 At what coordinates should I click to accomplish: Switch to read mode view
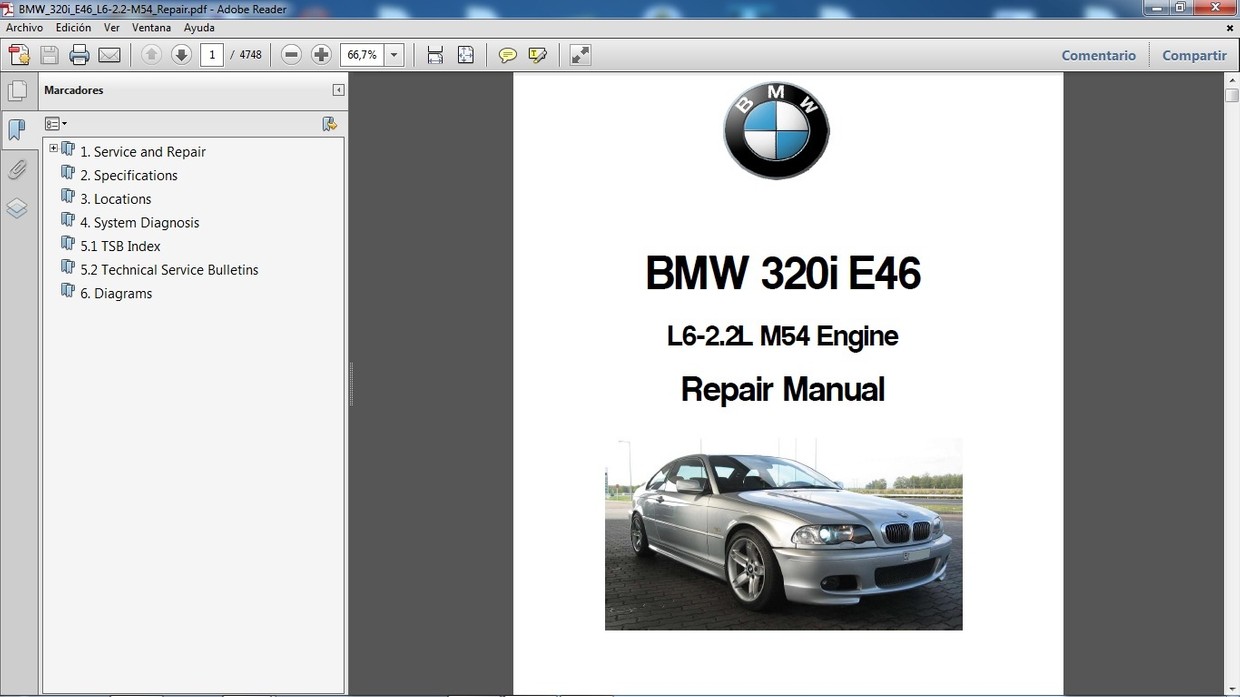(580, 55)
